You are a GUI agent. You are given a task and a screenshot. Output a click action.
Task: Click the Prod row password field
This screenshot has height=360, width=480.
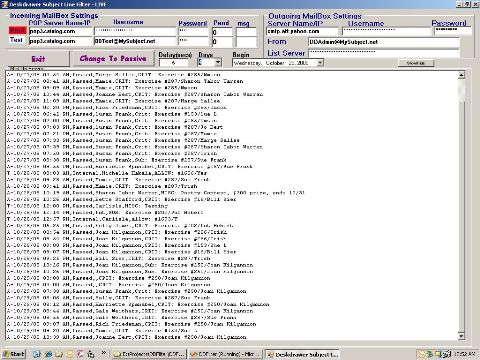[193, 32]
